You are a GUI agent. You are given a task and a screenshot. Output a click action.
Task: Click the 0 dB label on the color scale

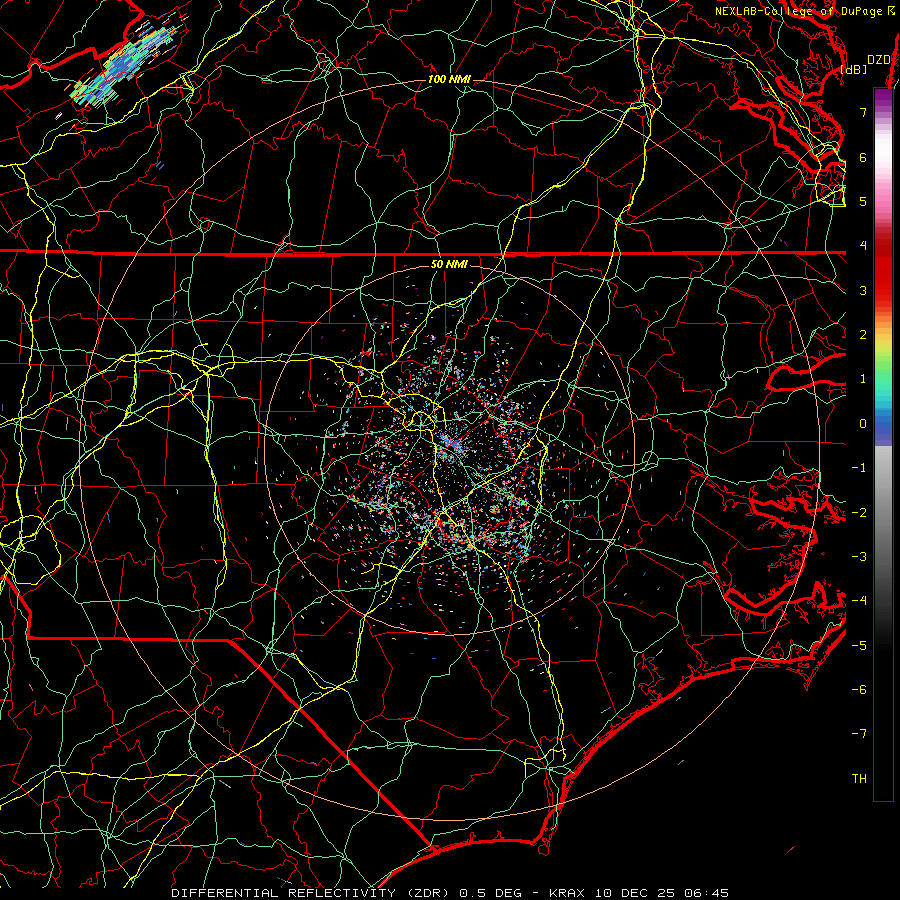pos(863,424)
